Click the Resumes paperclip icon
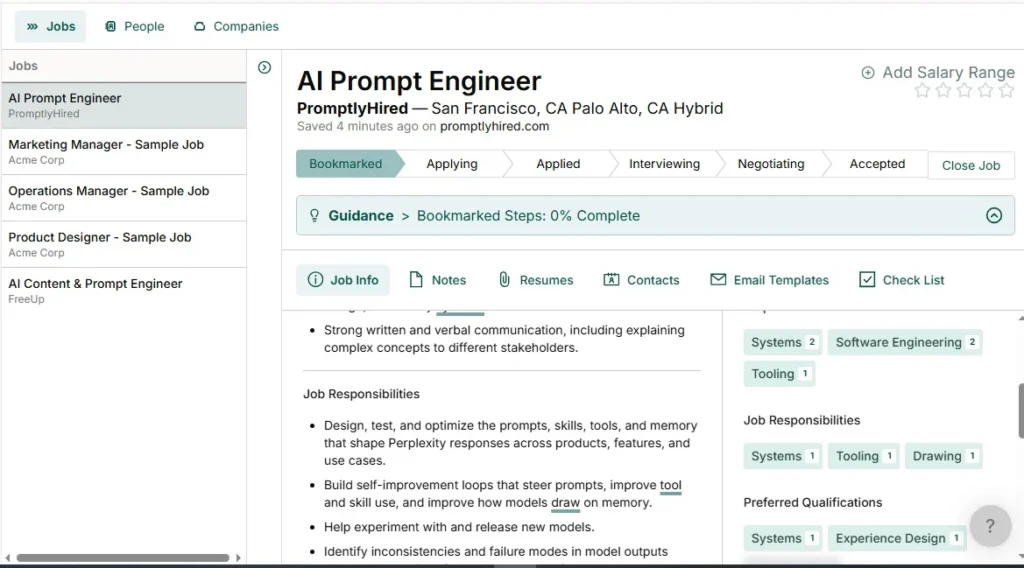 [x=504, y=279]
